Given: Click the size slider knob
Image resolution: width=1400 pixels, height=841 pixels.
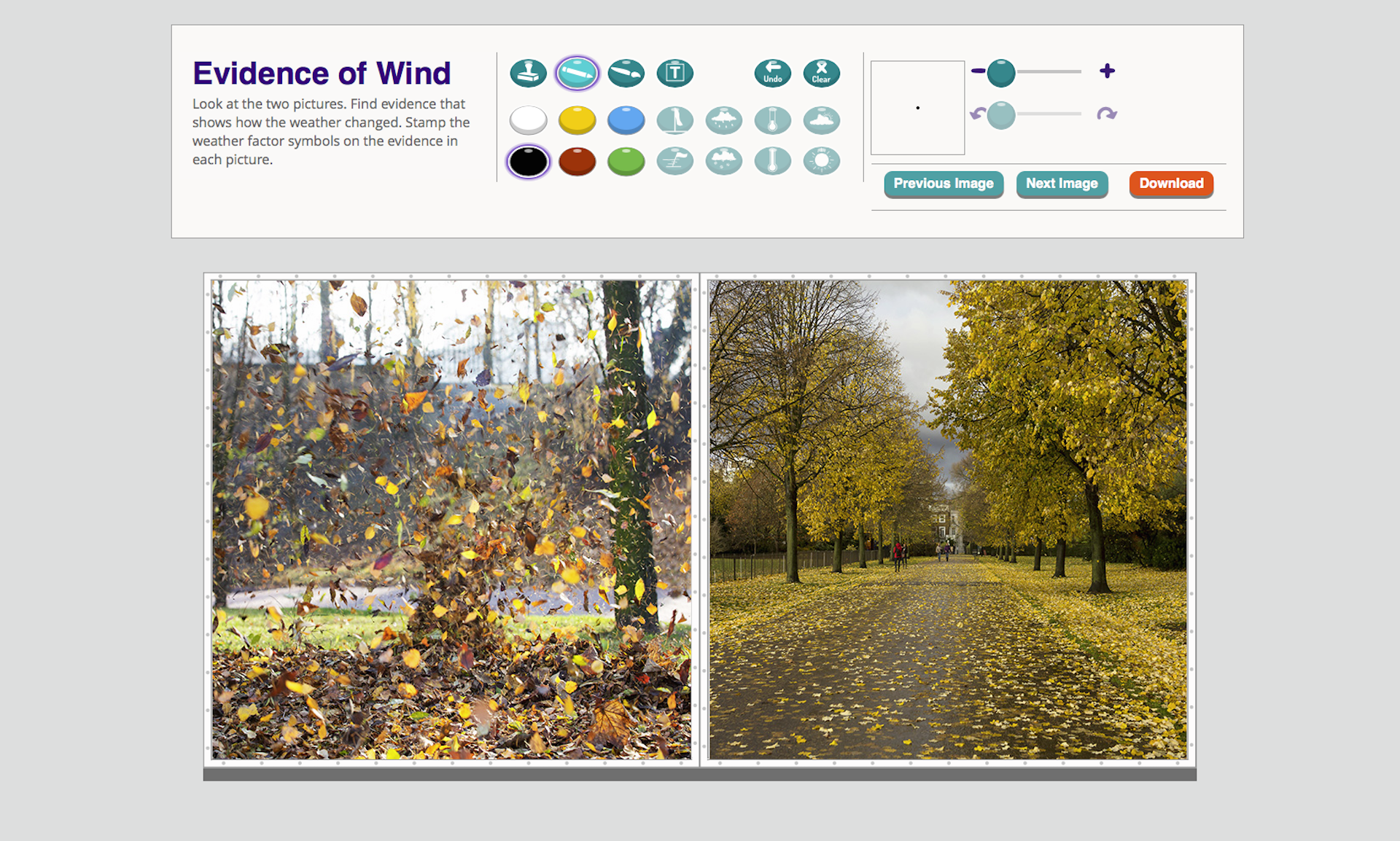Looking at the screenshot, I should [x=1000, y=73].
